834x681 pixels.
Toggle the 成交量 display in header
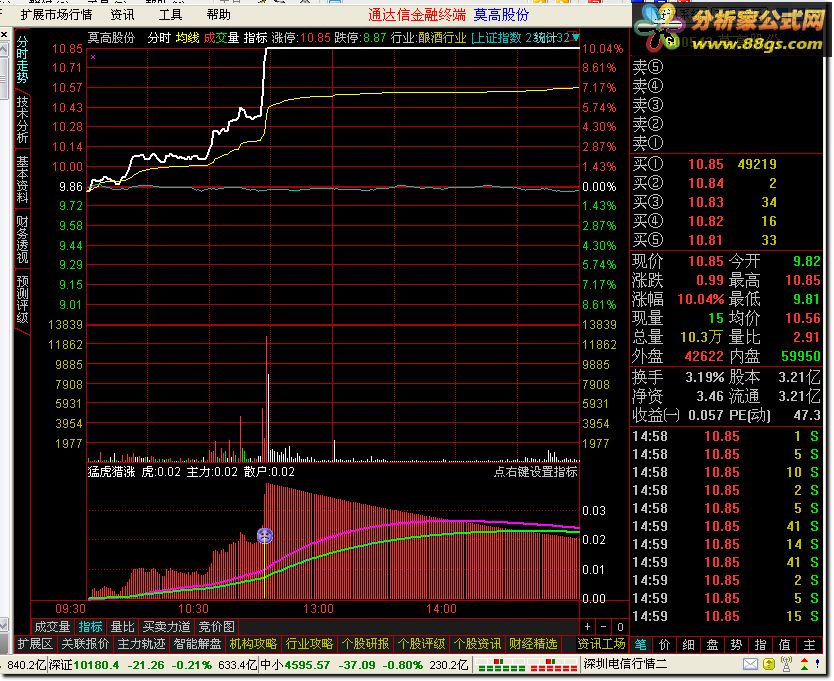click(x=221, y=38)
